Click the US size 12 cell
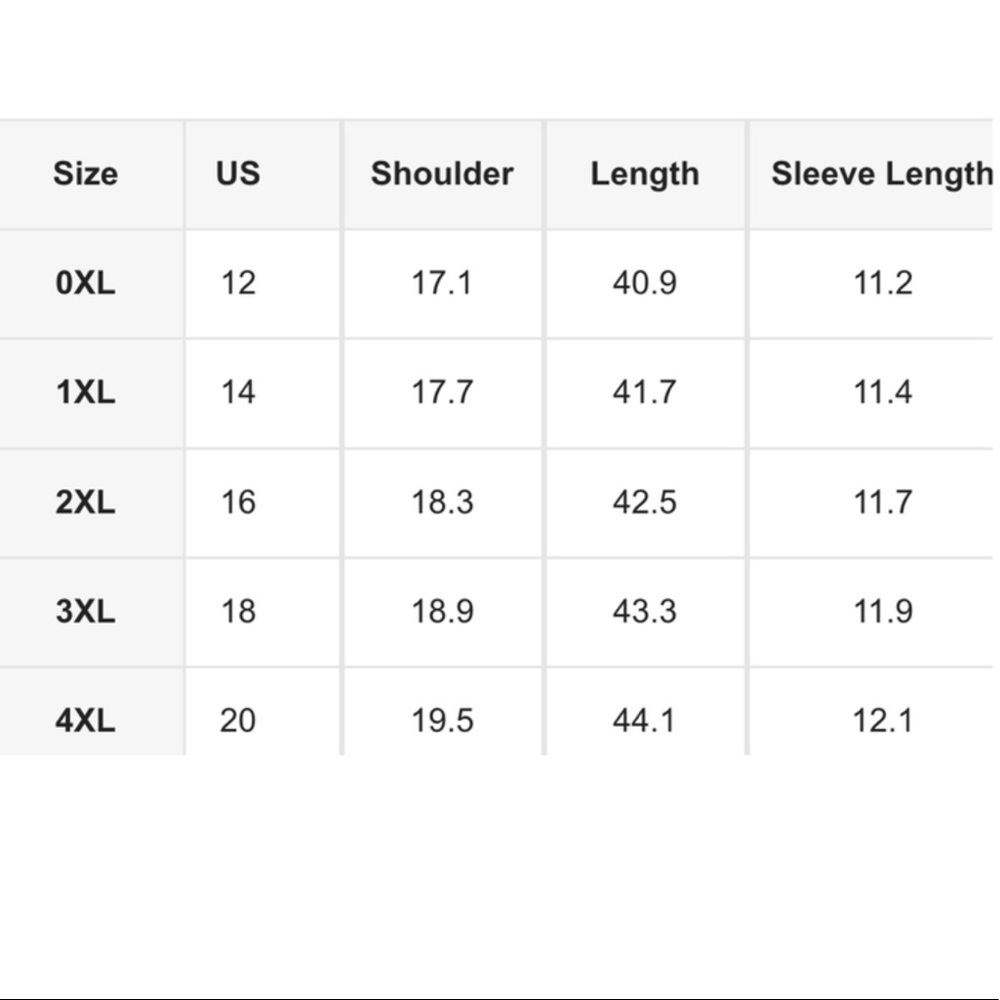The image size is (1000, 1000). click(x=238, y=283)
